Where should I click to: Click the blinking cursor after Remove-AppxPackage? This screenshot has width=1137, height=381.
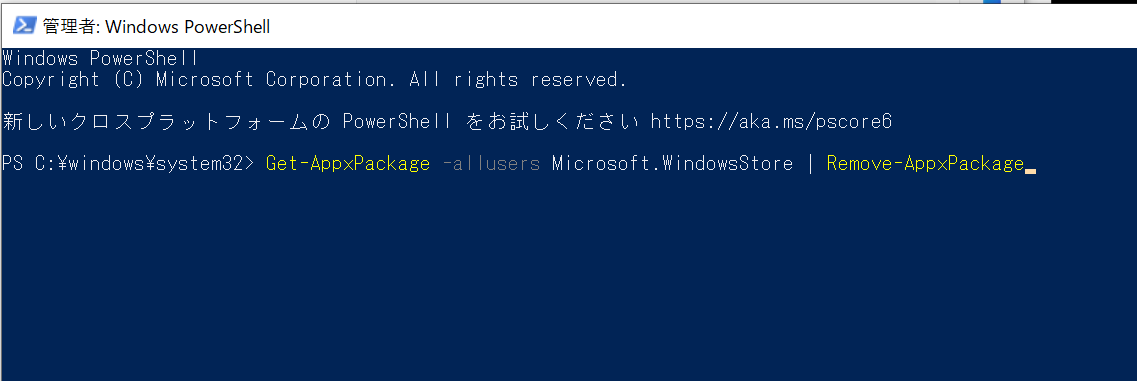click(x=1030, y=172)
